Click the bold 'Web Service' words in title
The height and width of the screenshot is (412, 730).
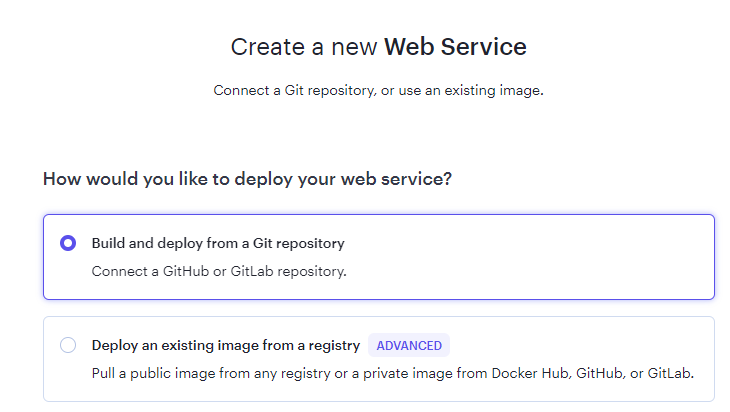(x=455, y=47)
